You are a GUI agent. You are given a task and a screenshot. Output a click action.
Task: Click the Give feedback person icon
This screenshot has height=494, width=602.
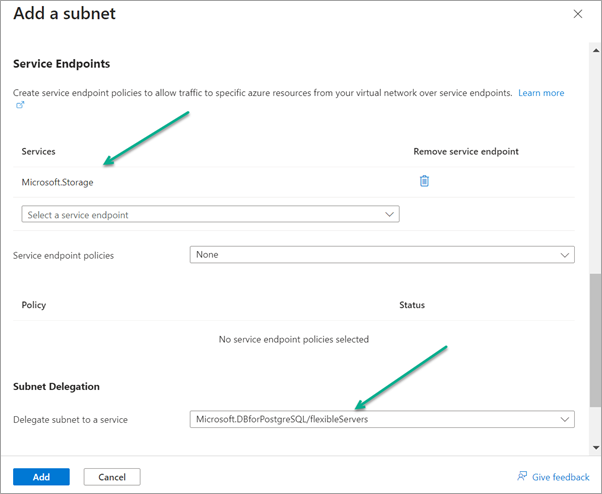(522, 476)
